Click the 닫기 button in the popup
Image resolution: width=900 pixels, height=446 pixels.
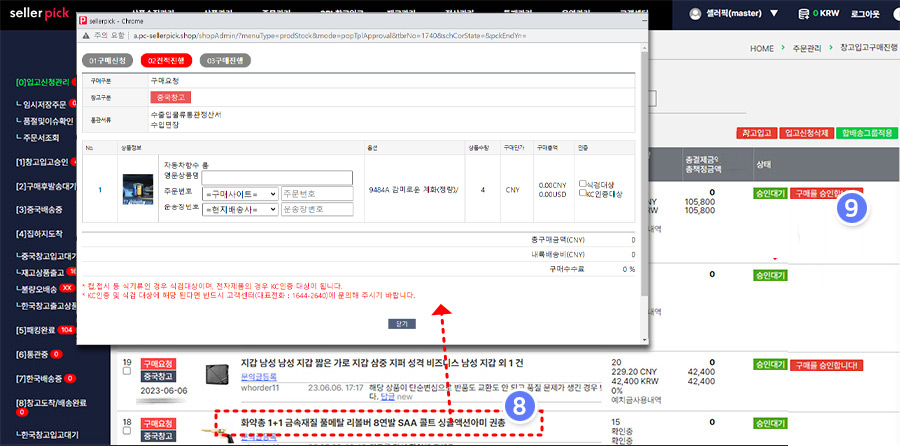[401, 324]
